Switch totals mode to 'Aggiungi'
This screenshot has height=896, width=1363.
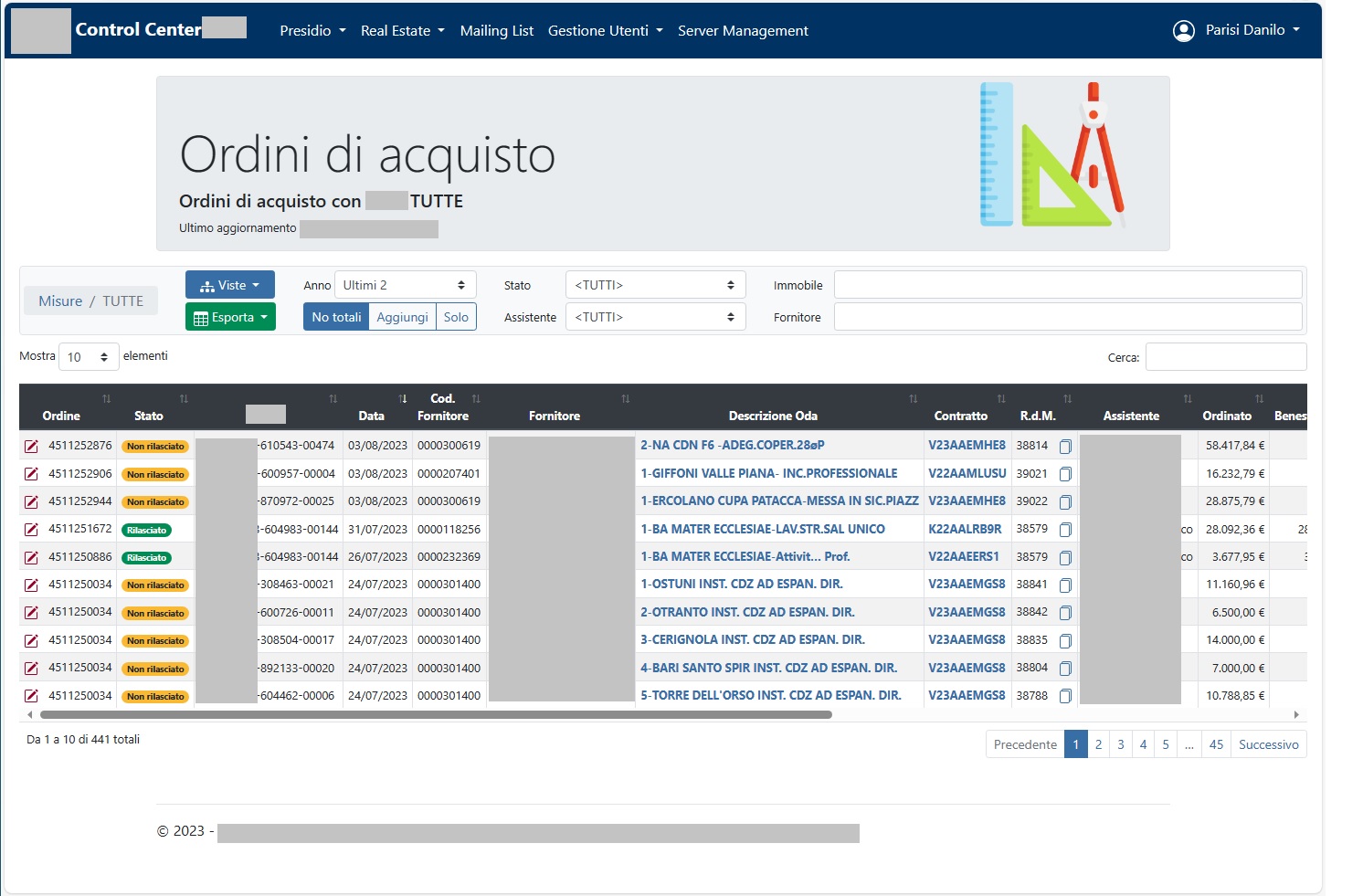[x=402, y=317]
